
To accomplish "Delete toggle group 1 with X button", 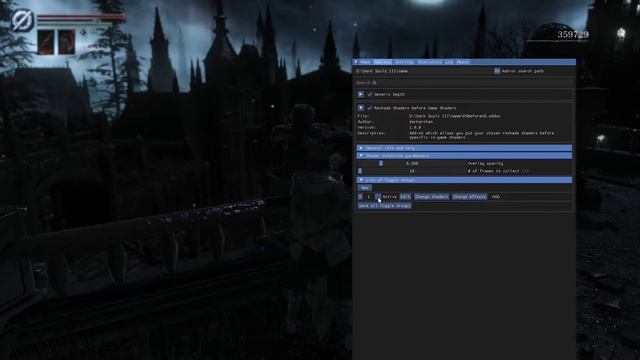I will 360,197.
